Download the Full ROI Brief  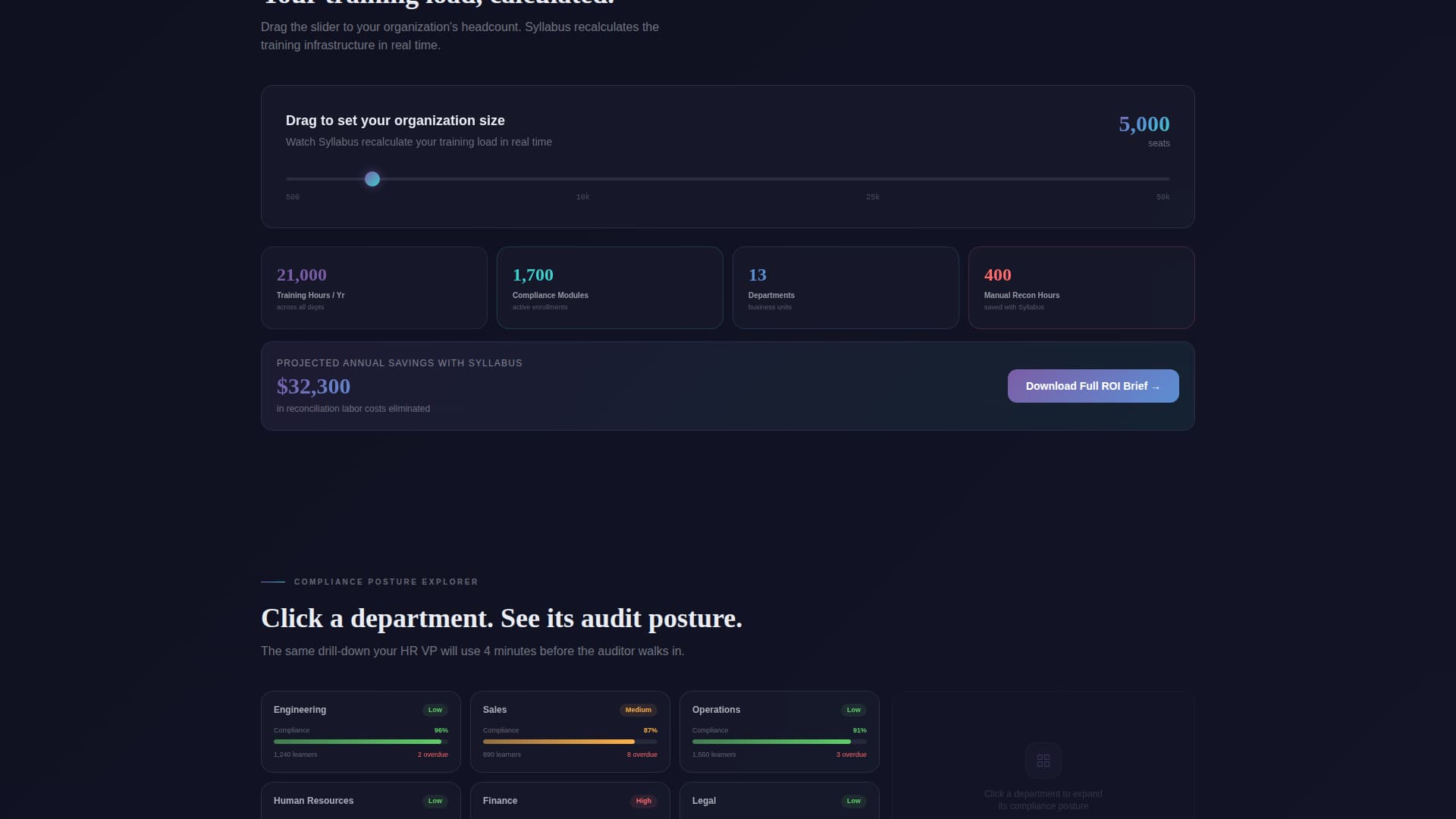coord(1093,386)
